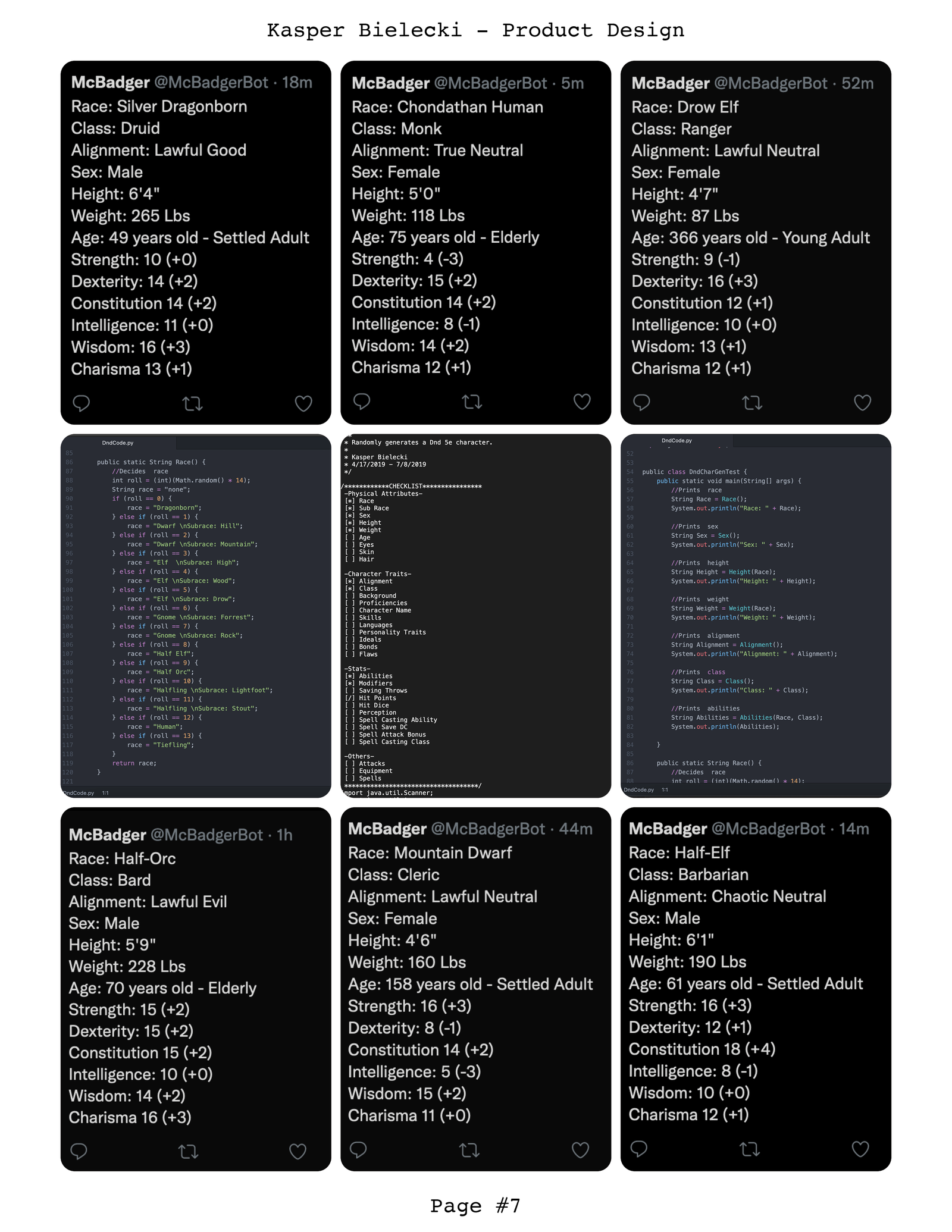Open the 44m timestamp on Dwarf tweet
The image size is (952, 1232).
(x=576, y=829)
